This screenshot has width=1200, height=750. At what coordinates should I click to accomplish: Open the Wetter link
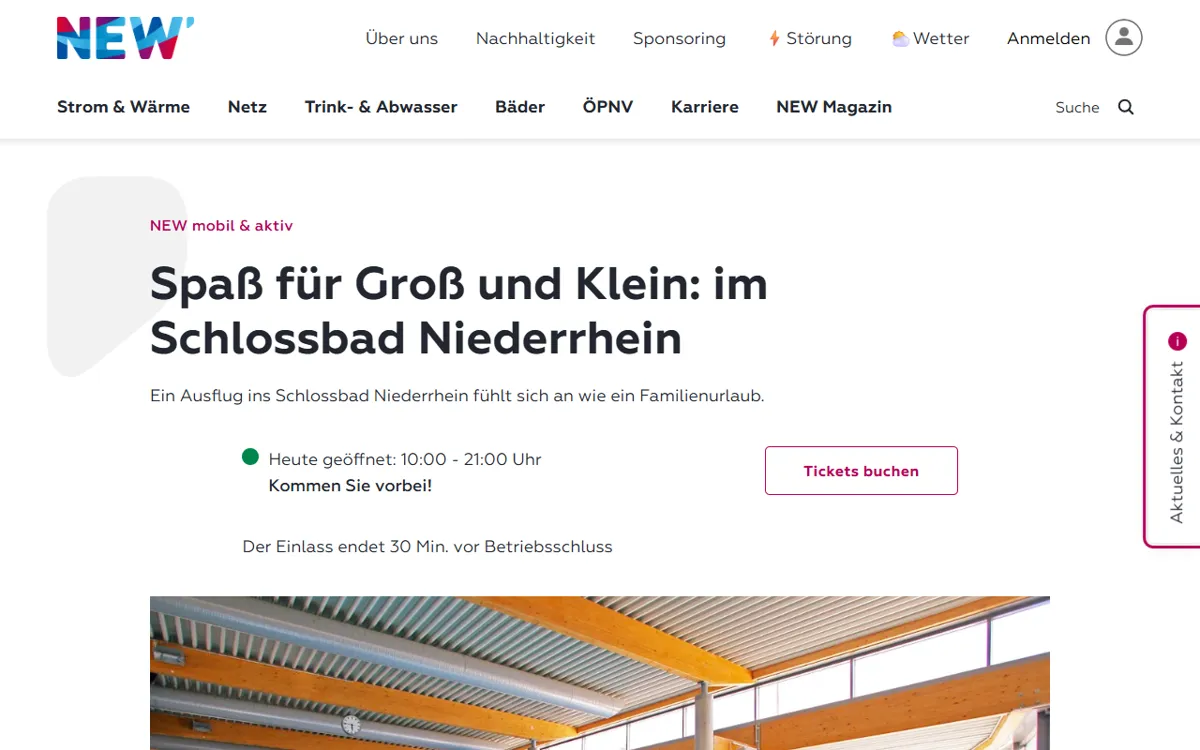tap(930, 38)
